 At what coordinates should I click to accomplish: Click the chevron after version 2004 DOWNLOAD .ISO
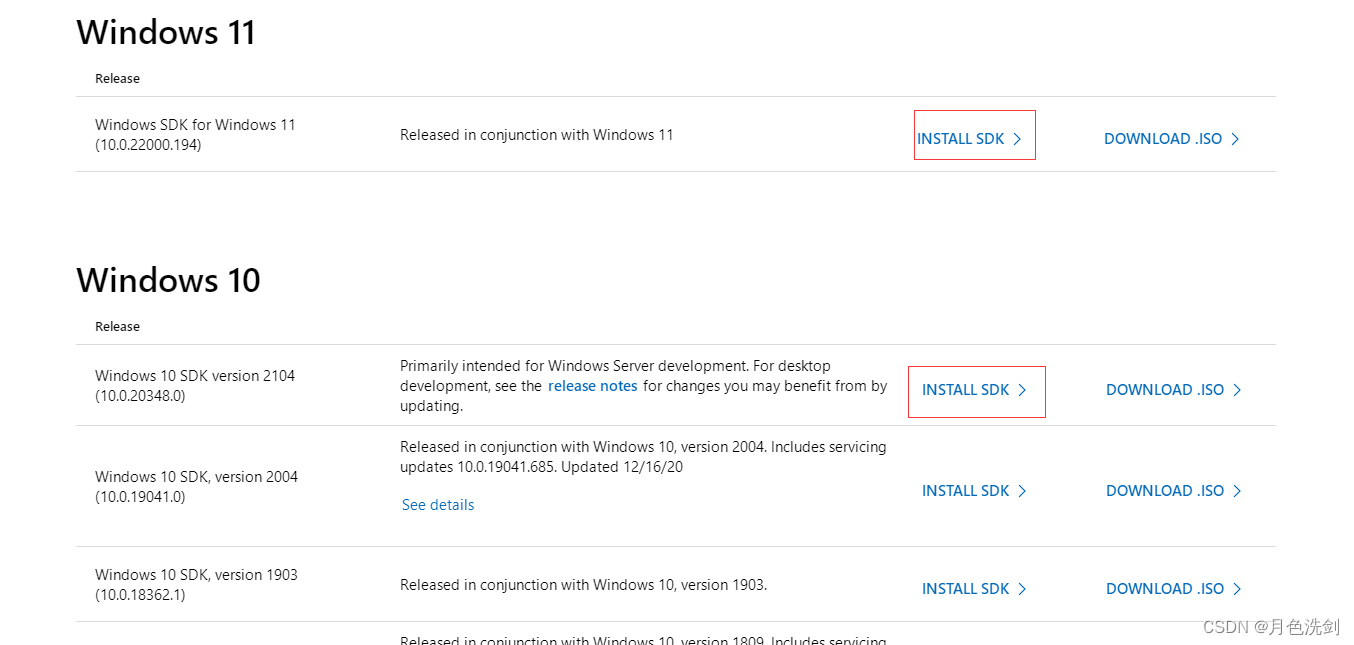(1237, 491)
